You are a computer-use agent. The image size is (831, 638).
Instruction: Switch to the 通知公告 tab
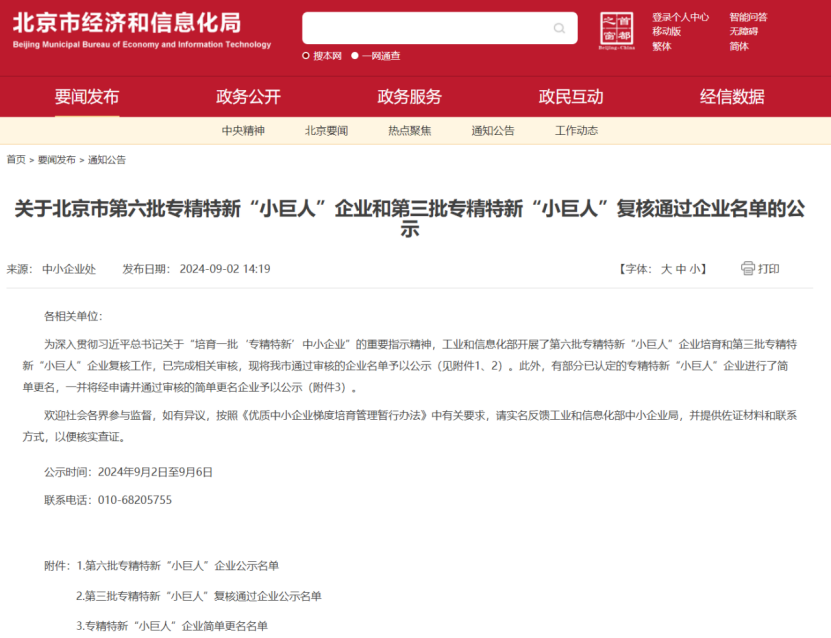click(495, 131)
